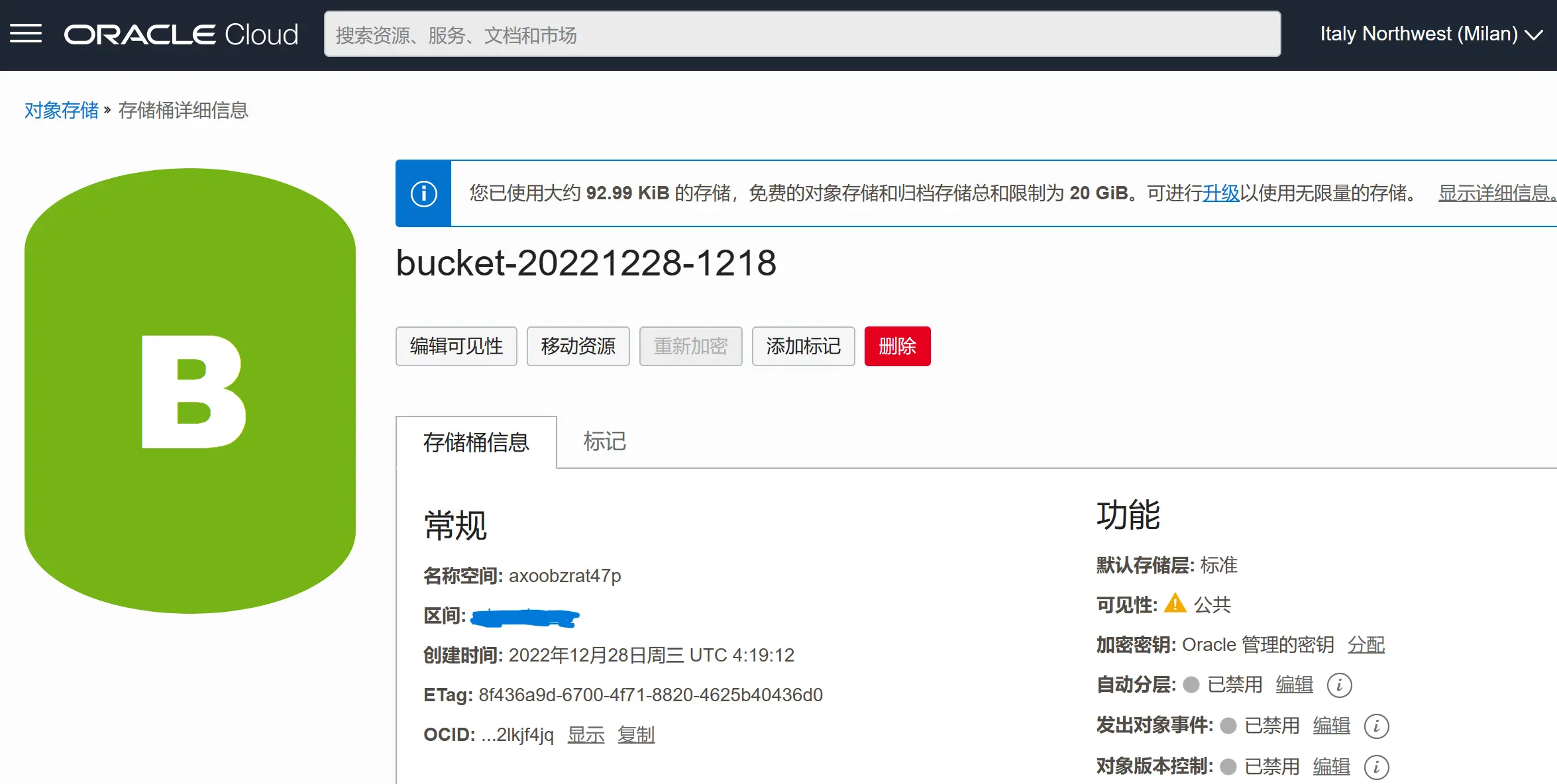Click the 已禁用 status for 自动分层
Viewport: 1557px width, 784px height.
point(1235,684)
